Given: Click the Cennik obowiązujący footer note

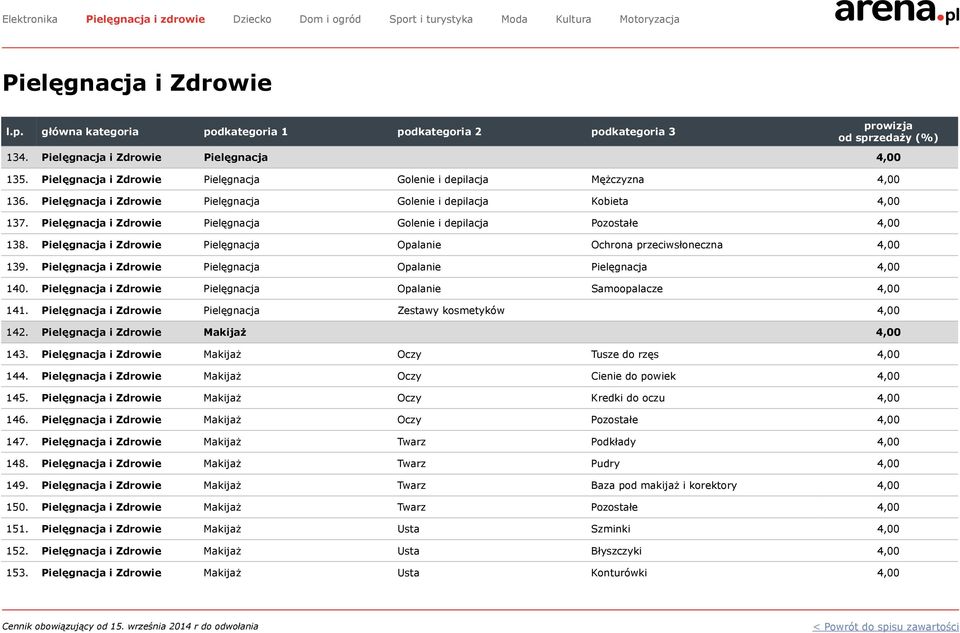Looking at the screenshot, I should 130,626.
